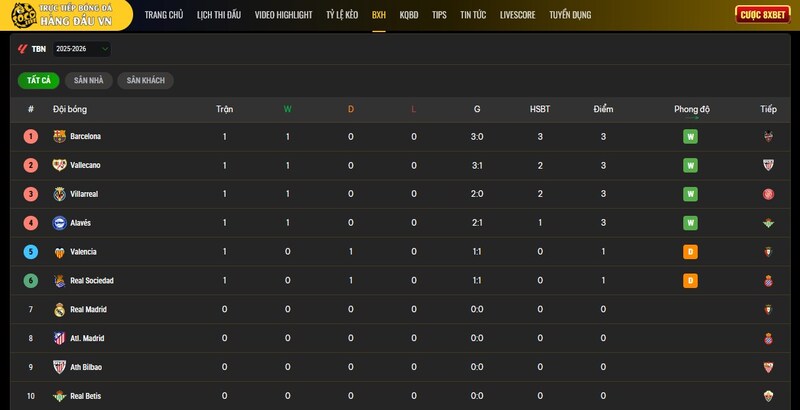Open Valencia's next opponent crest
This screenshot has height=410, width=800.
pyautogui.click(x=768, y=252)
